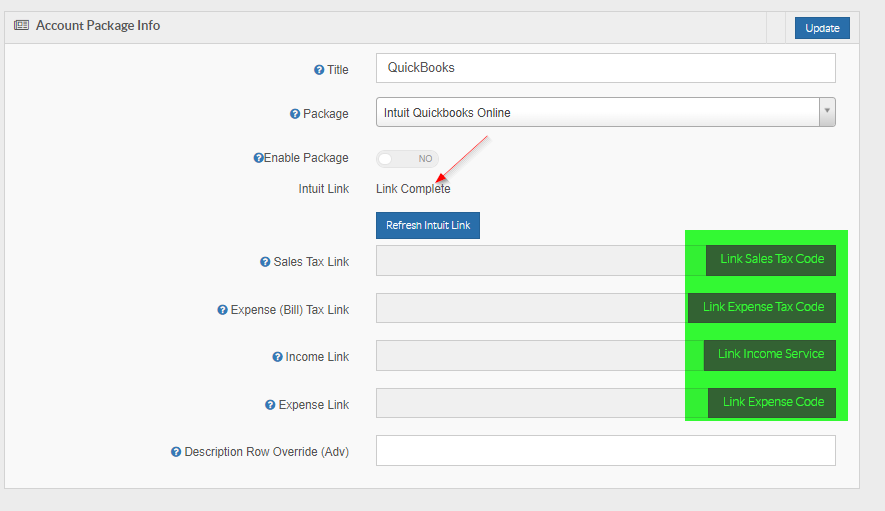Open the Expense (Bill) Tax Link help icon
Image resolution: width=885 pixels, height=511 pixels.
point(222,310)
